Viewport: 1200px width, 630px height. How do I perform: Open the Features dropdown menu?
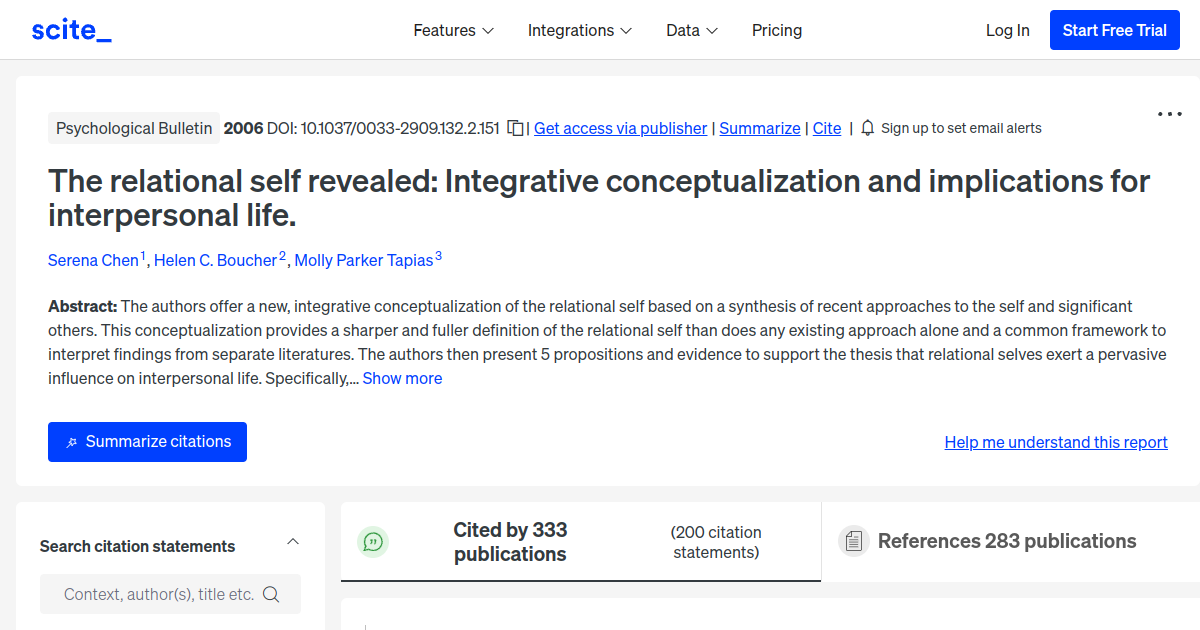pos(453,30)
